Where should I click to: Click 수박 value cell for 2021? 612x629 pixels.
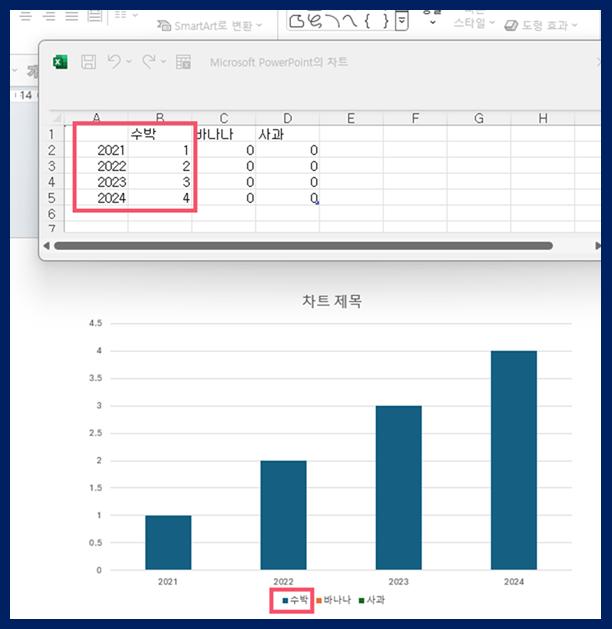pos(160,150)
